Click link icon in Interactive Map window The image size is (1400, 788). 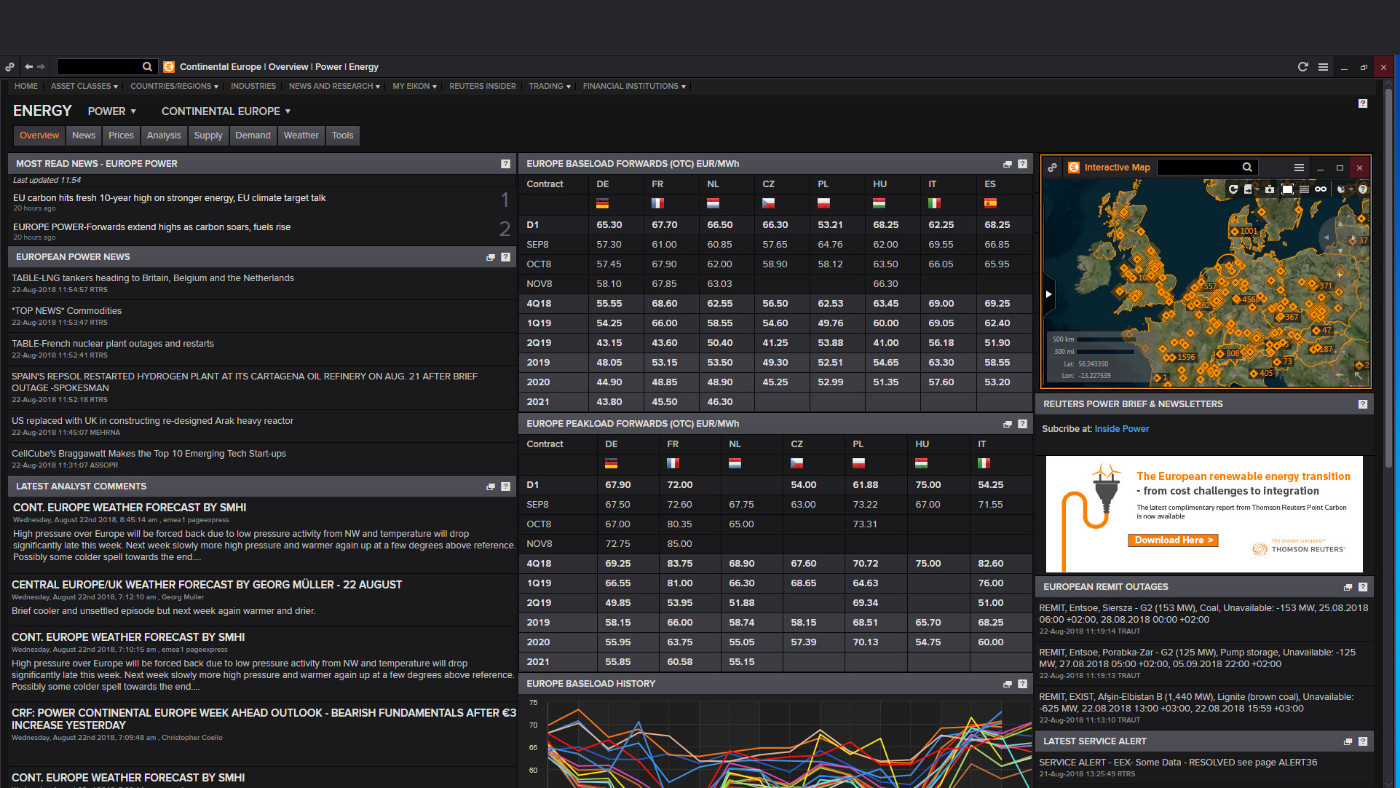coord(1052,167)
